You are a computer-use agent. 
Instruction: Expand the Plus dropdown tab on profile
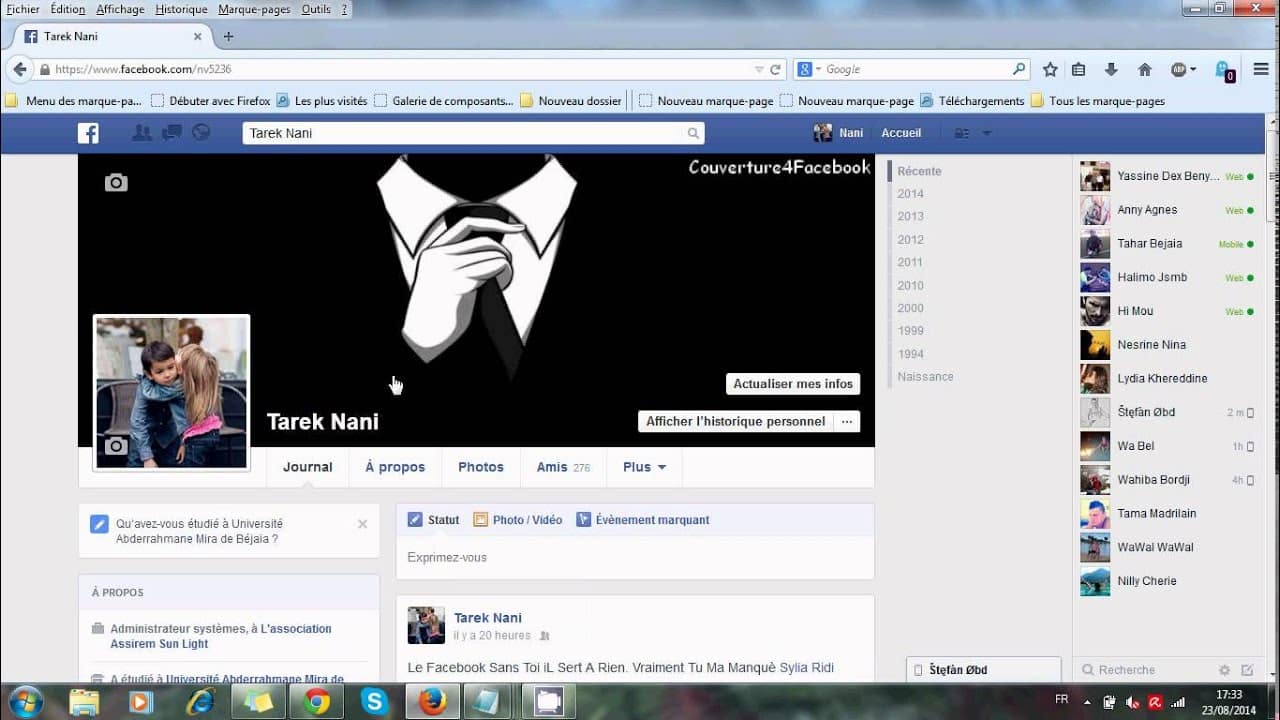(644, 467)
